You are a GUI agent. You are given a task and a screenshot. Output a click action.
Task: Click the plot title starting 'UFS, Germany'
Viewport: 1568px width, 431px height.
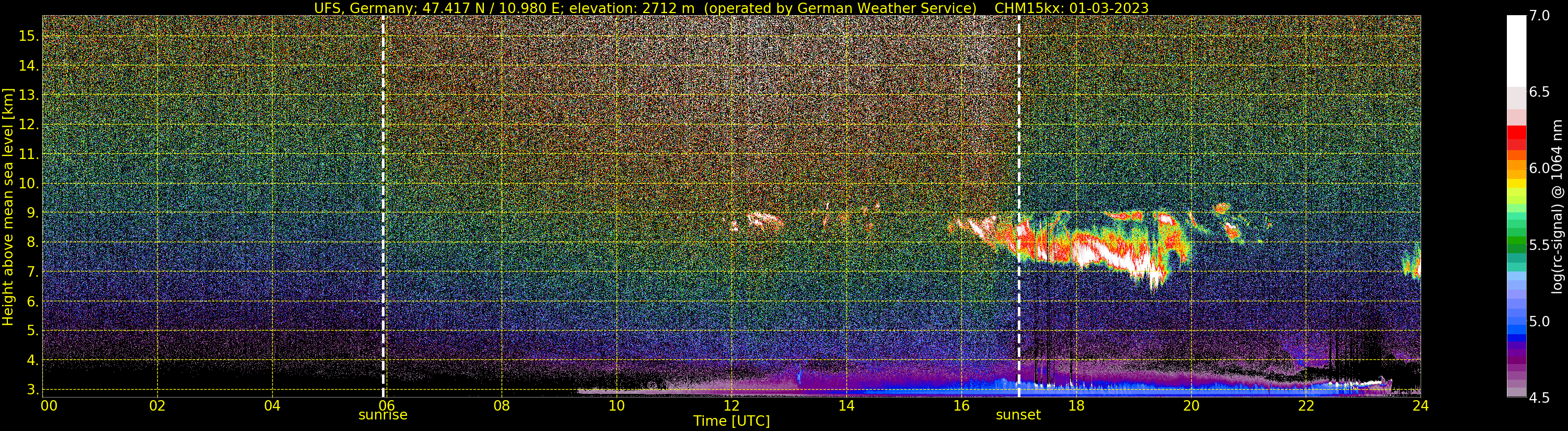[731, 8]
